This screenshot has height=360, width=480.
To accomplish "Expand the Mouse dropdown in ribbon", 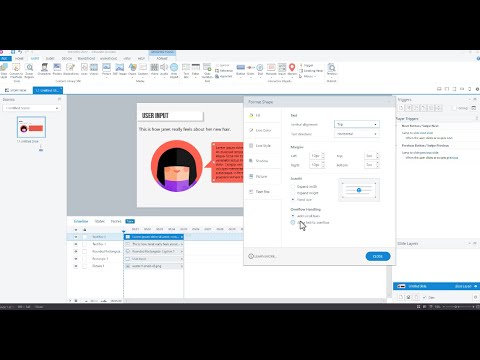I will tap(307, 76).
